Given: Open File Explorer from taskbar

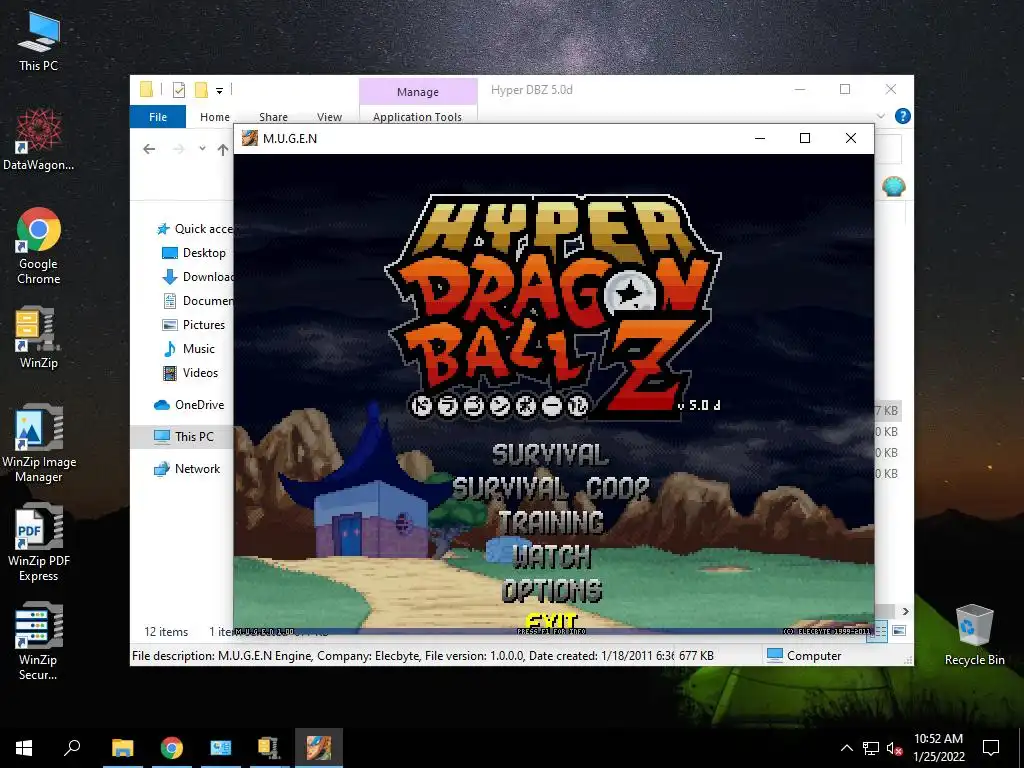Looking at the screenshot, I should (x=122, y=748).
